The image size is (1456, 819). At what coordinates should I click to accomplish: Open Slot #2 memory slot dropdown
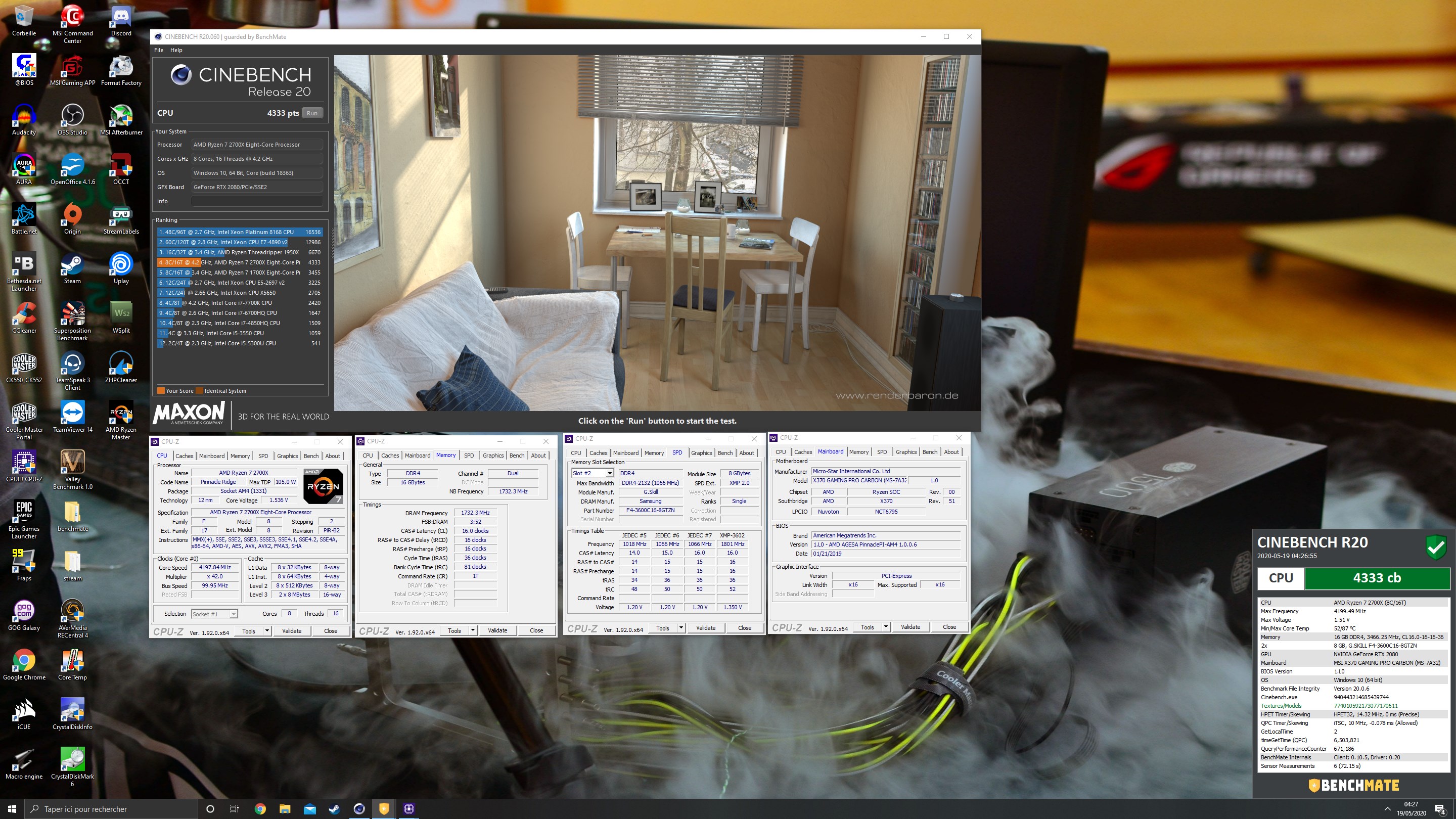click(593, 473)
